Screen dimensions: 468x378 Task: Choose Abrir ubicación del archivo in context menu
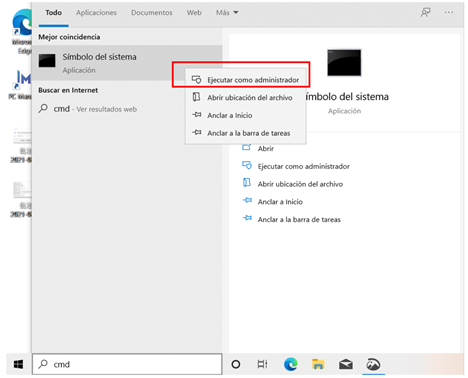(x=246, y=97)
